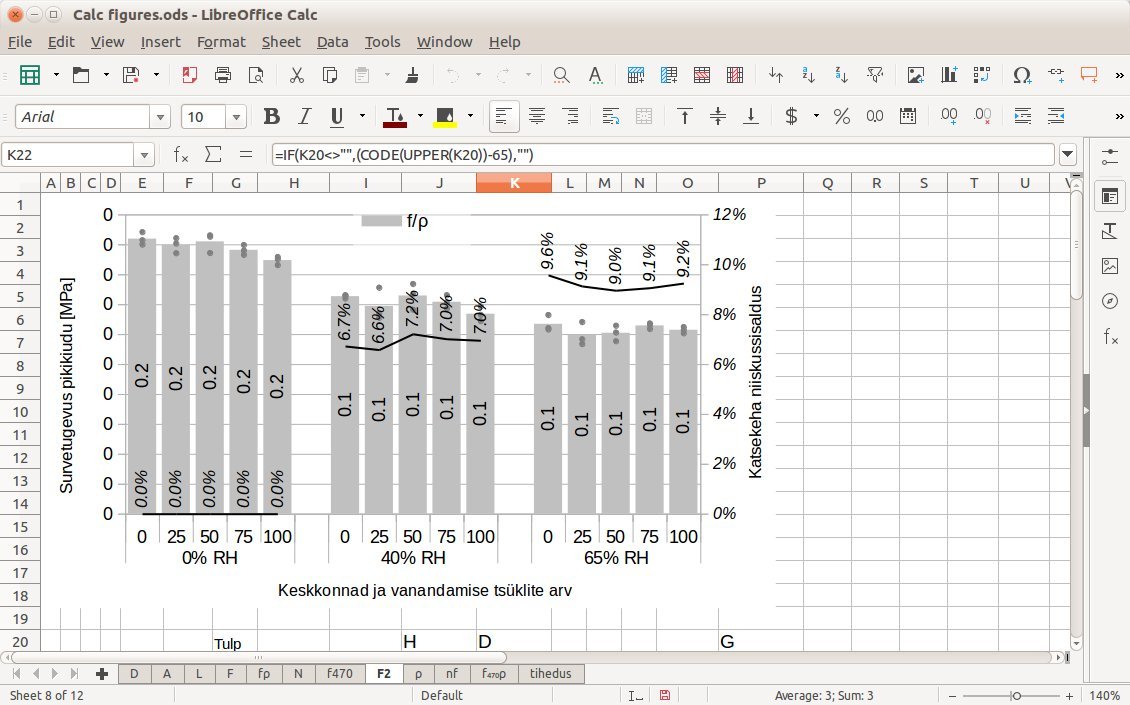Click the Sort Ascending icon
Image resolution: width=1130 pixels, height=705 pixels.
pos(809,75)
